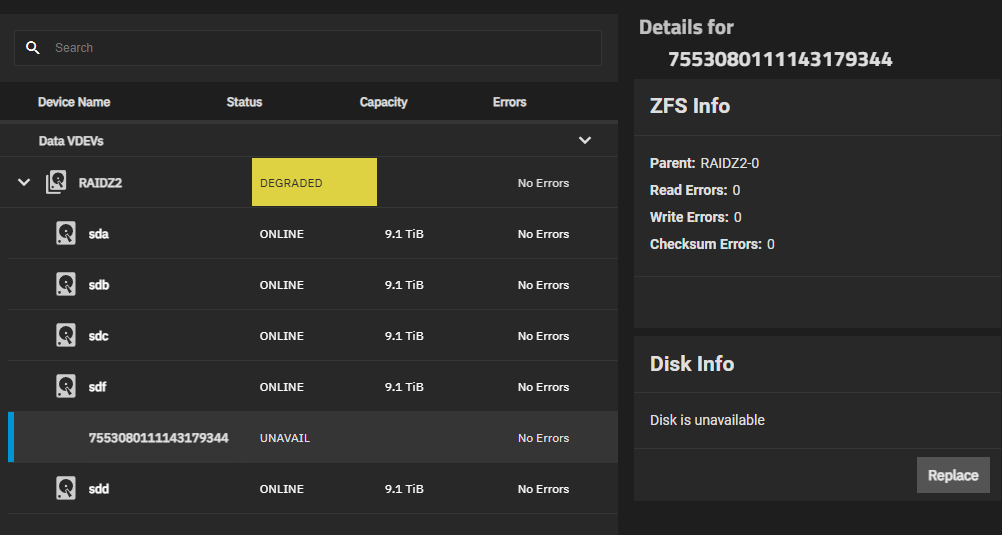1002x535 pixels.
Task: Click the search magnifier icon
Action: tap(33, 47)
